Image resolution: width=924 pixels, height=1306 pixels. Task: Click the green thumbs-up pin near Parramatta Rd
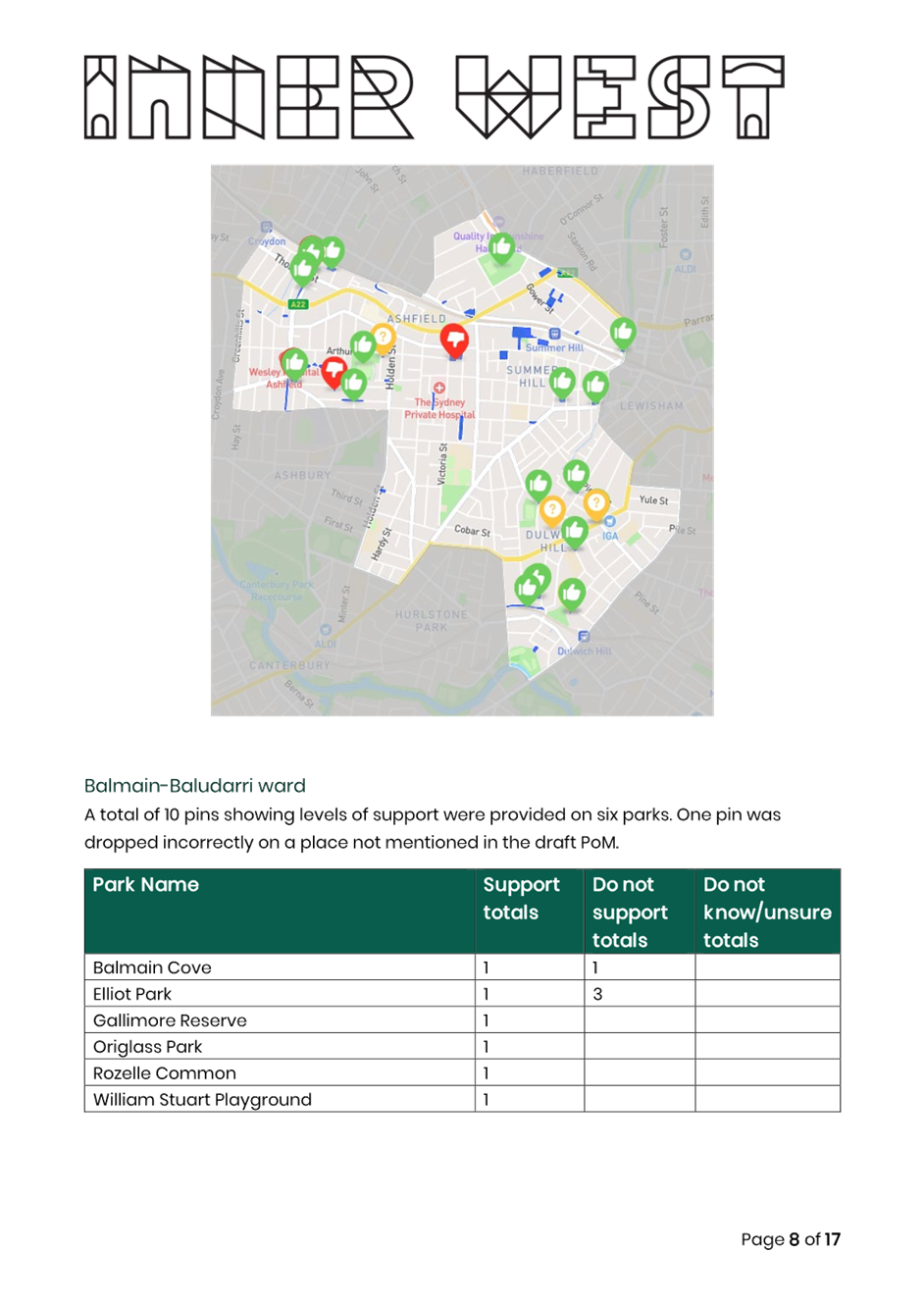tap(623, 333)
